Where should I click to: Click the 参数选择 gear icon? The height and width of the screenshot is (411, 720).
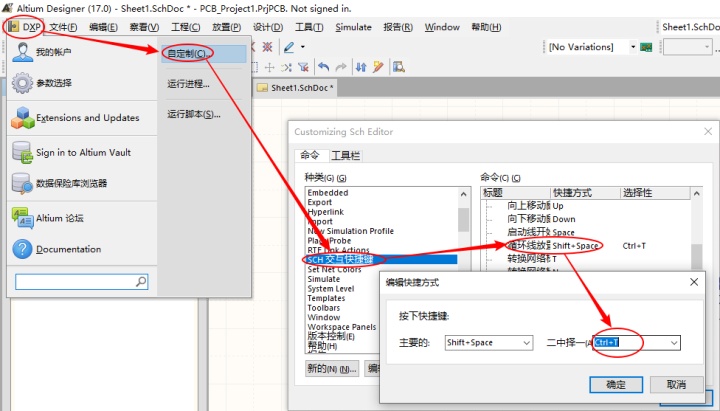click(22, 83)
